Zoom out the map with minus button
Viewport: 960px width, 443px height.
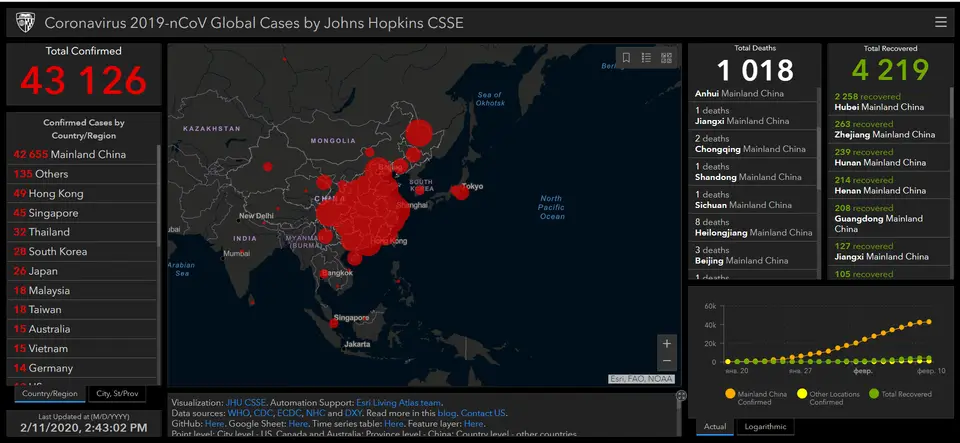tap(667, 361)
